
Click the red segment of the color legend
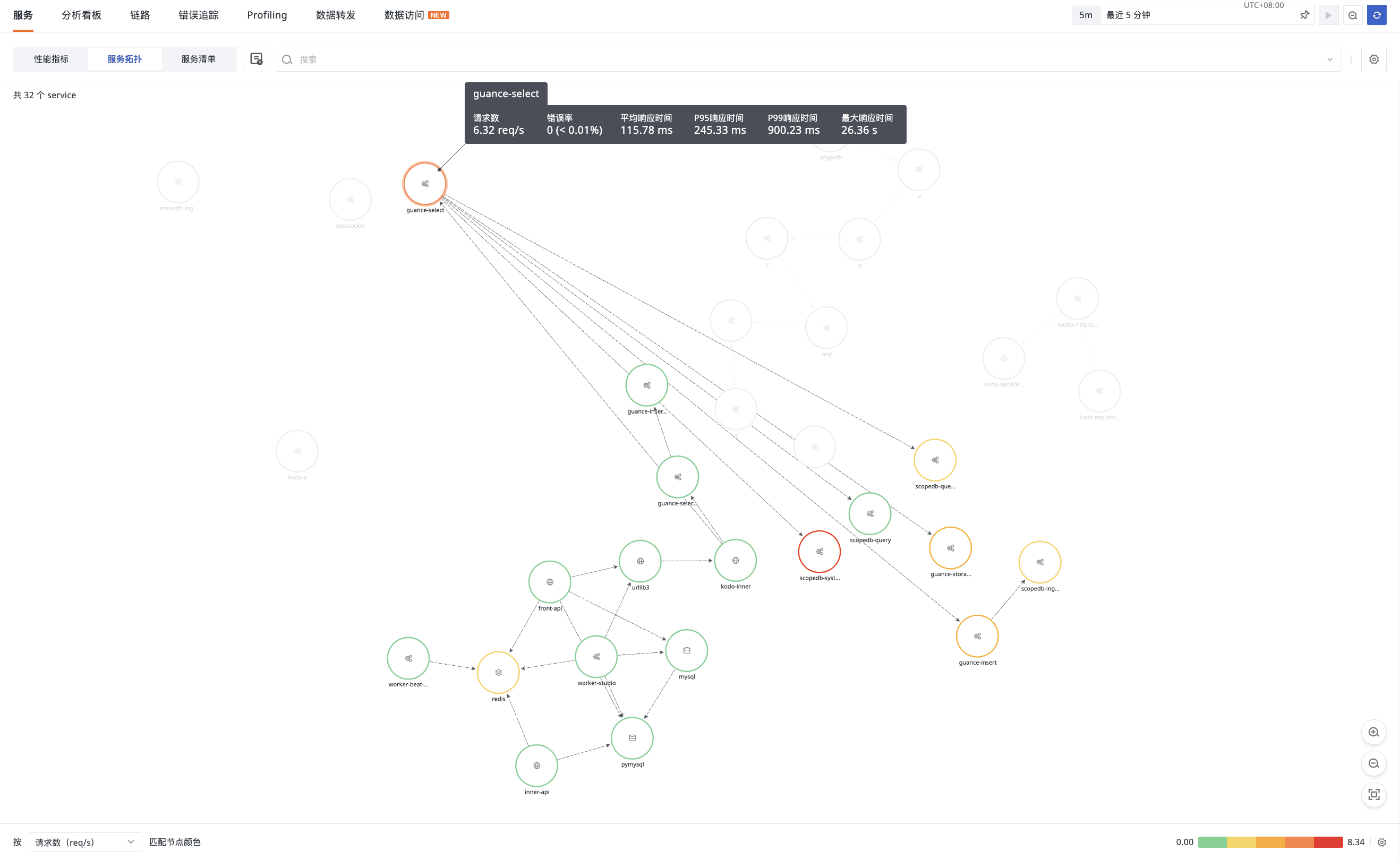1328,842
